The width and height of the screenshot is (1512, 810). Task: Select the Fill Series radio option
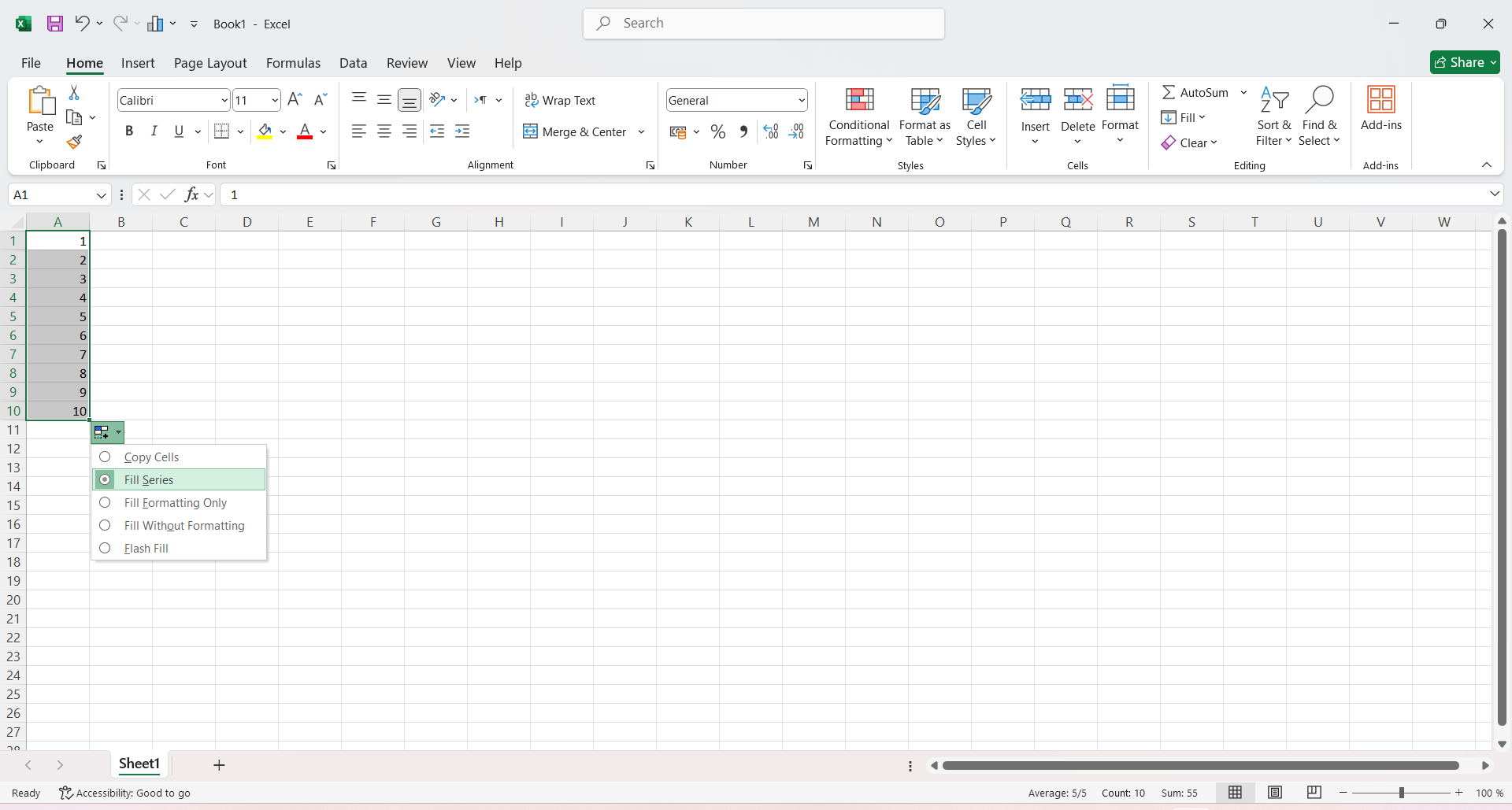[179, 480]
